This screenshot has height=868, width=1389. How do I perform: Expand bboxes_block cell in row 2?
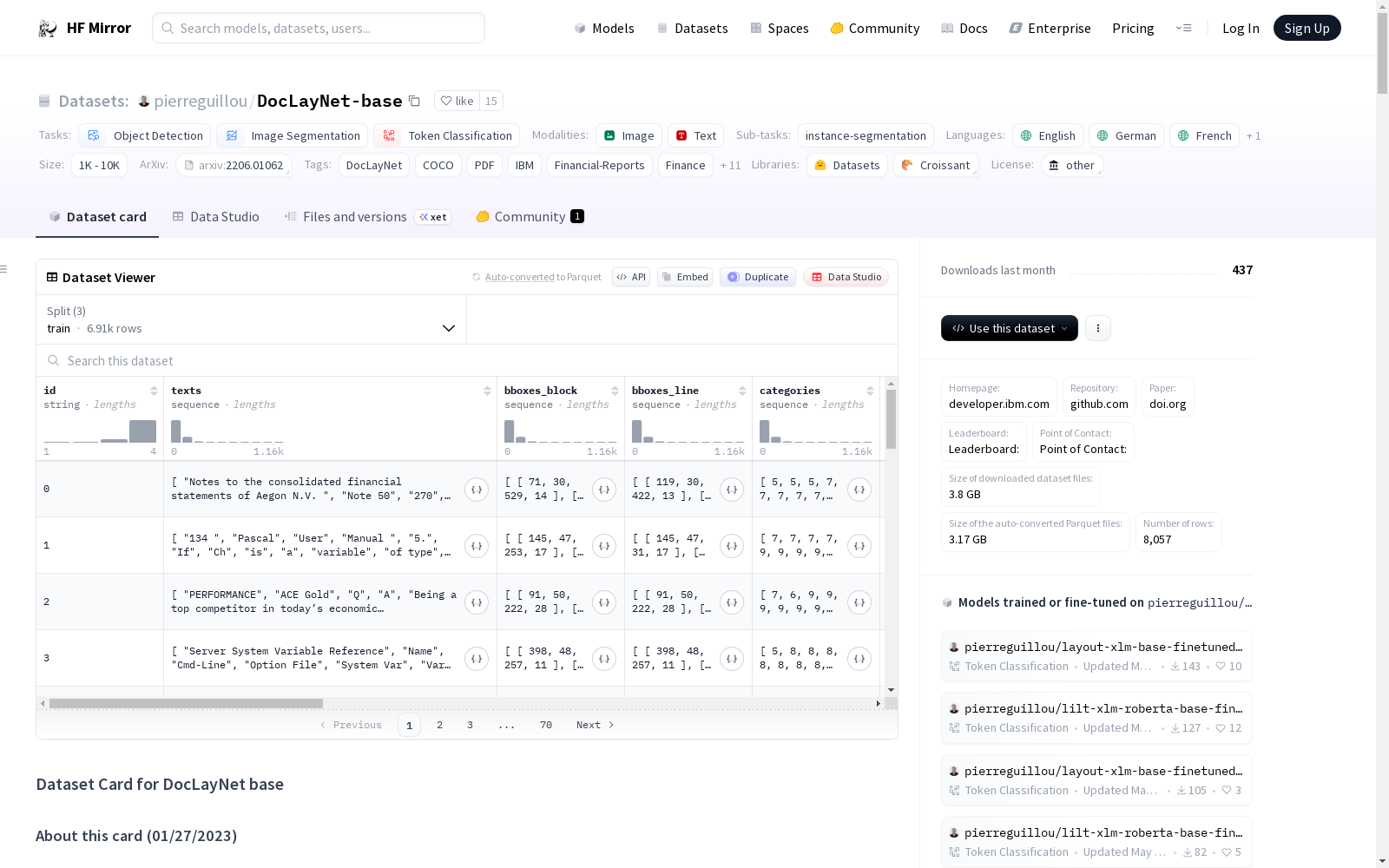pos(604,602)
